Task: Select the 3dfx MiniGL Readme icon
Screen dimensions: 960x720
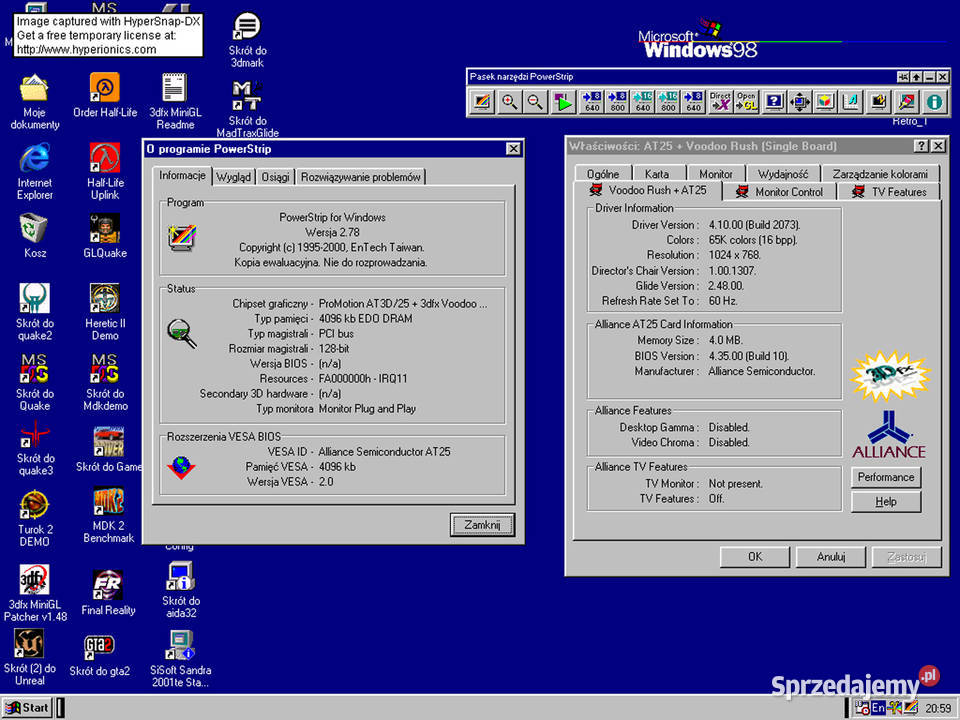Action: [175, 102]
